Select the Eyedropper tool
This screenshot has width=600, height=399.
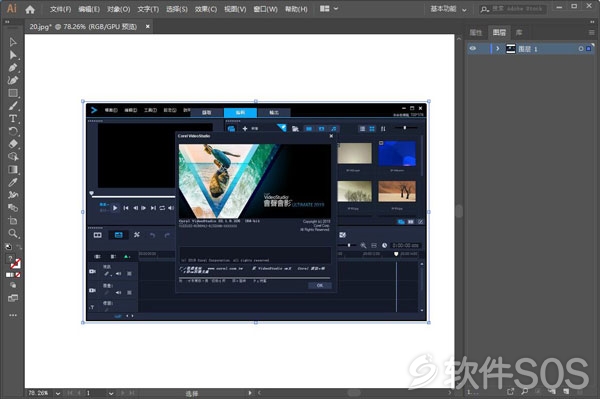(x=13, y=182)
